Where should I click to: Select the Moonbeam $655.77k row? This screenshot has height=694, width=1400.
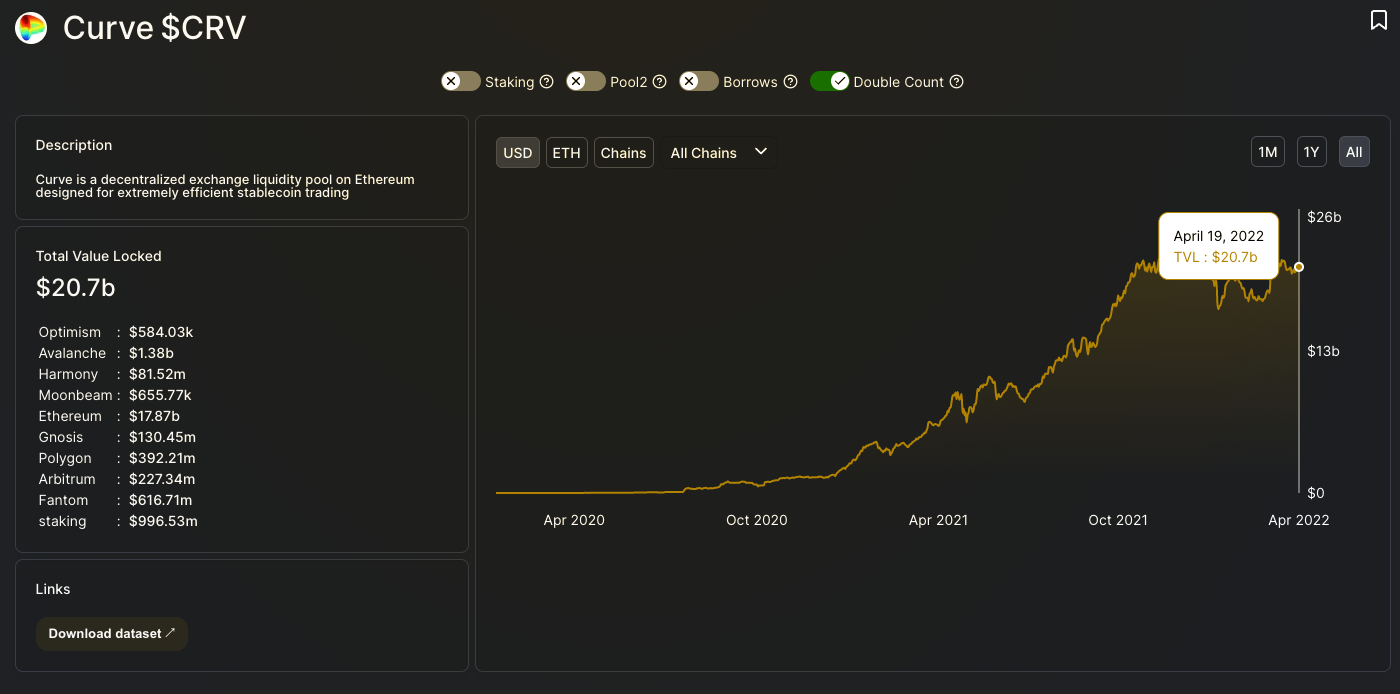click(115, 395)
